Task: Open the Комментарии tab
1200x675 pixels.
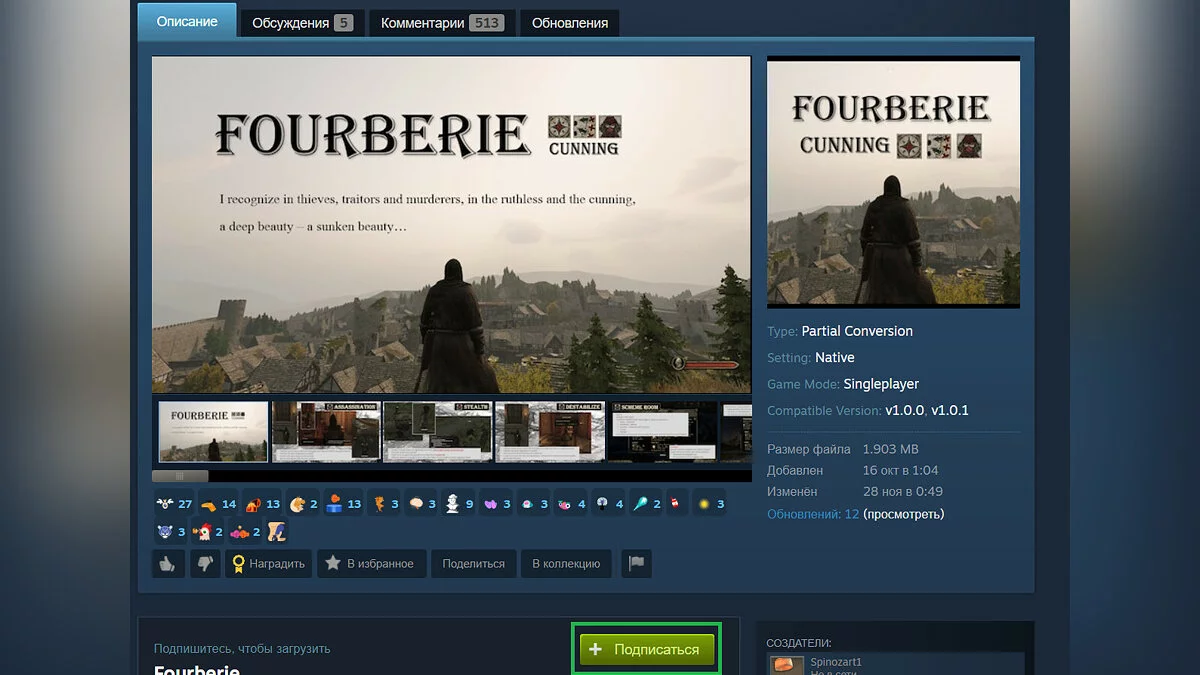Action: [441, 23]
